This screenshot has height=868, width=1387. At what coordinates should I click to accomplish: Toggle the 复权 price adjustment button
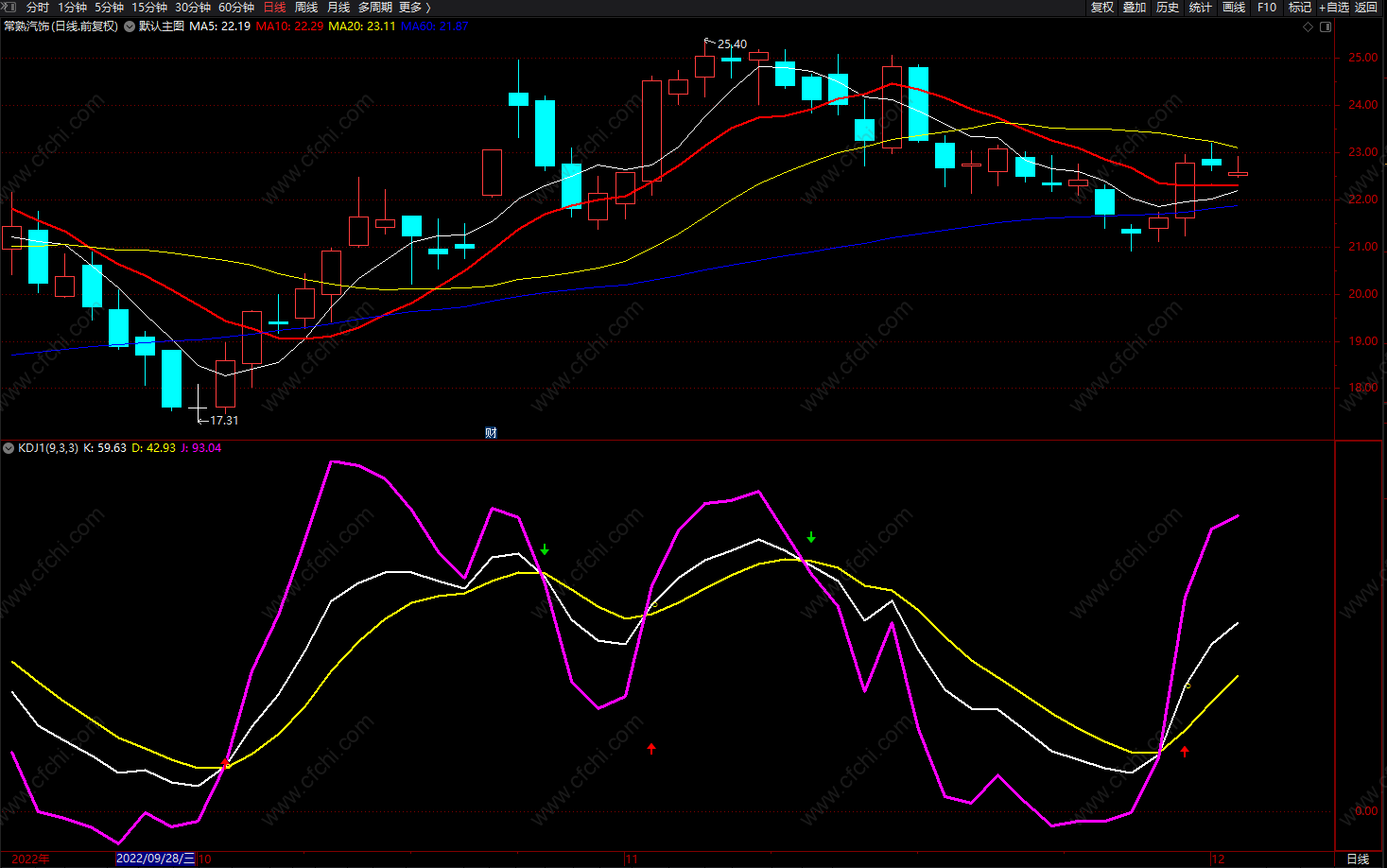[1102, 8]
